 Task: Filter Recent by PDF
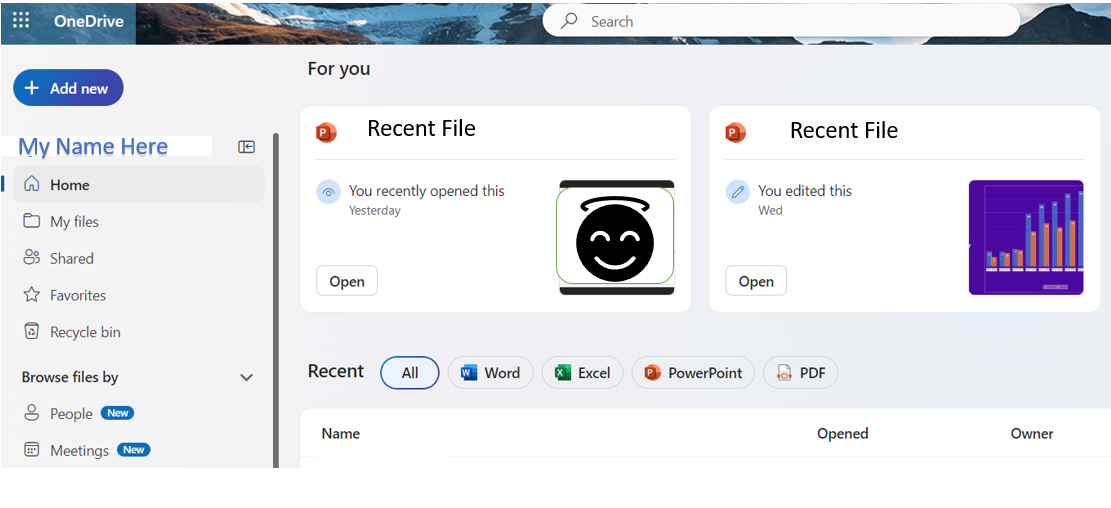(x=801, y=373)
